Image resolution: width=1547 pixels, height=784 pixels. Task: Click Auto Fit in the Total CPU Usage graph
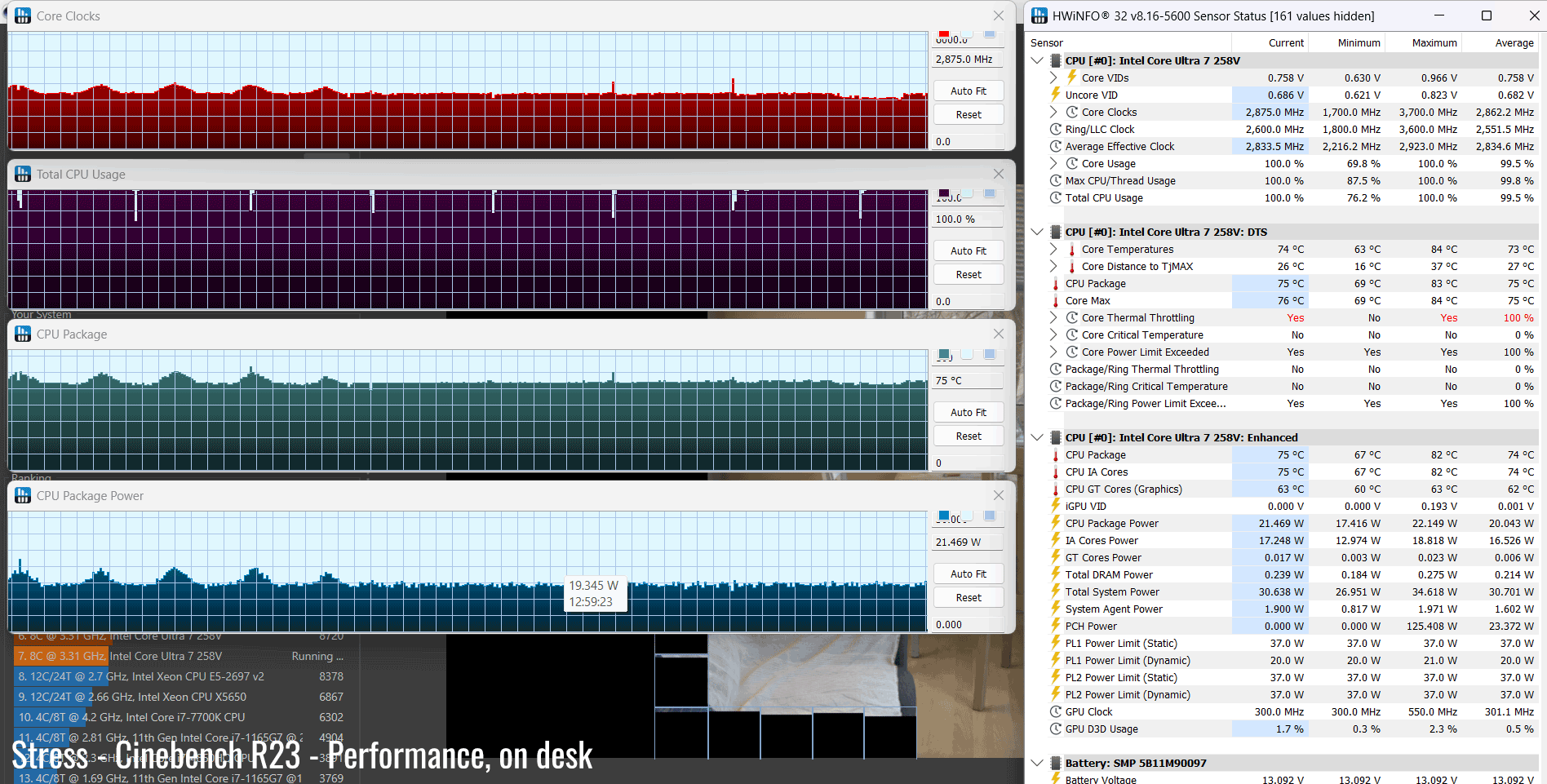click(969, 250)
